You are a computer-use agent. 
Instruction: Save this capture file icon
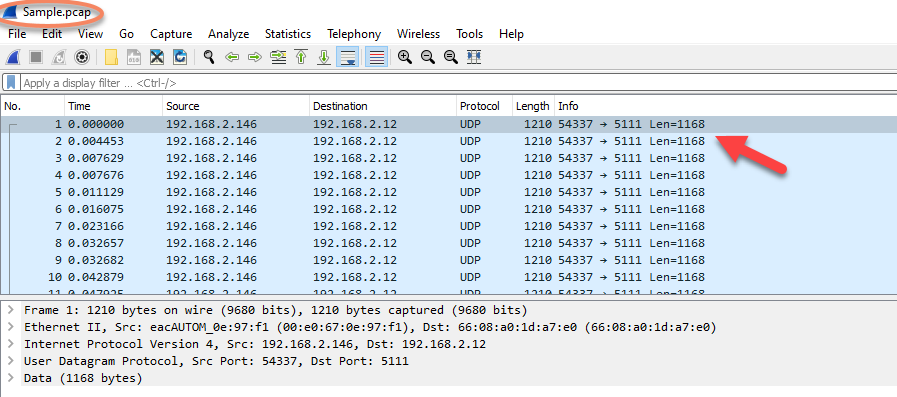point(134,57)
